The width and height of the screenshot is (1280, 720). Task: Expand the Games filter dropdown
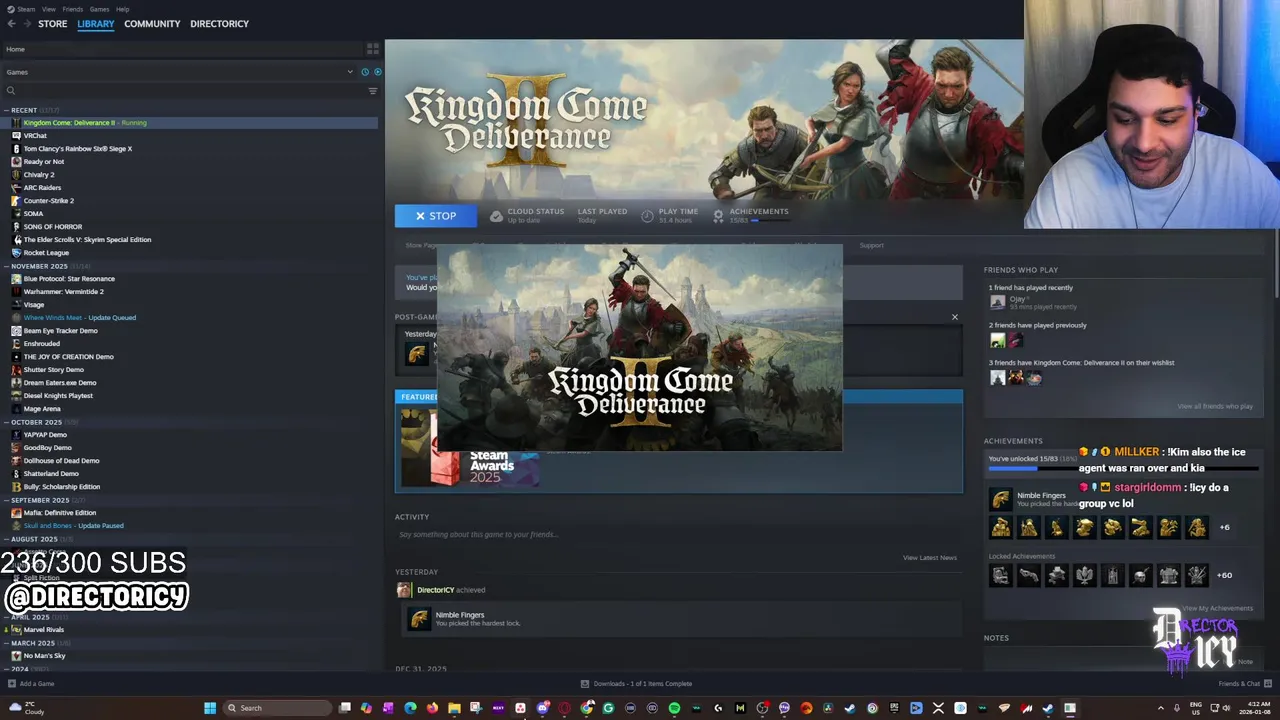pos(350,72)
